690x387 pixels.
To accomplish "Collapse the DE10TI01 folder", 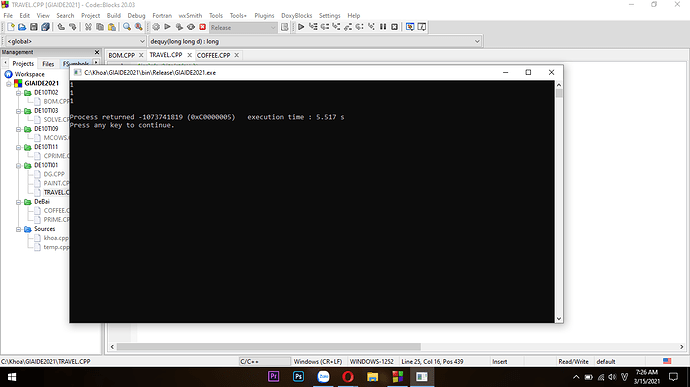I will pos(18,166).
